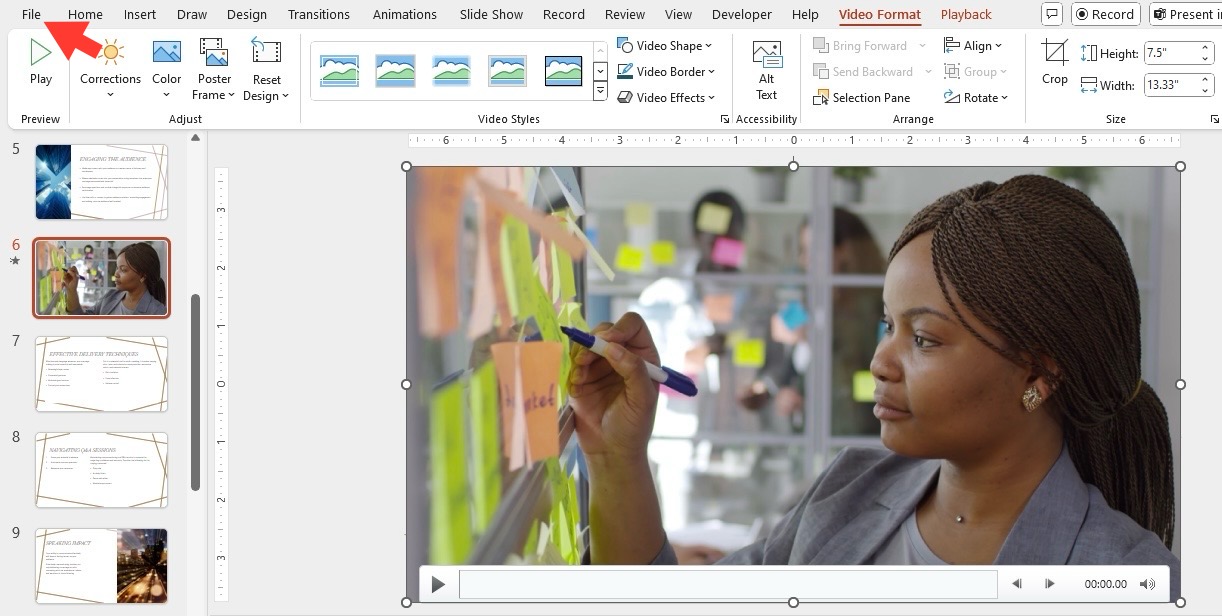Open the Video Effects dropdown
1222x616 pixels.
click(x=666, y=97)
